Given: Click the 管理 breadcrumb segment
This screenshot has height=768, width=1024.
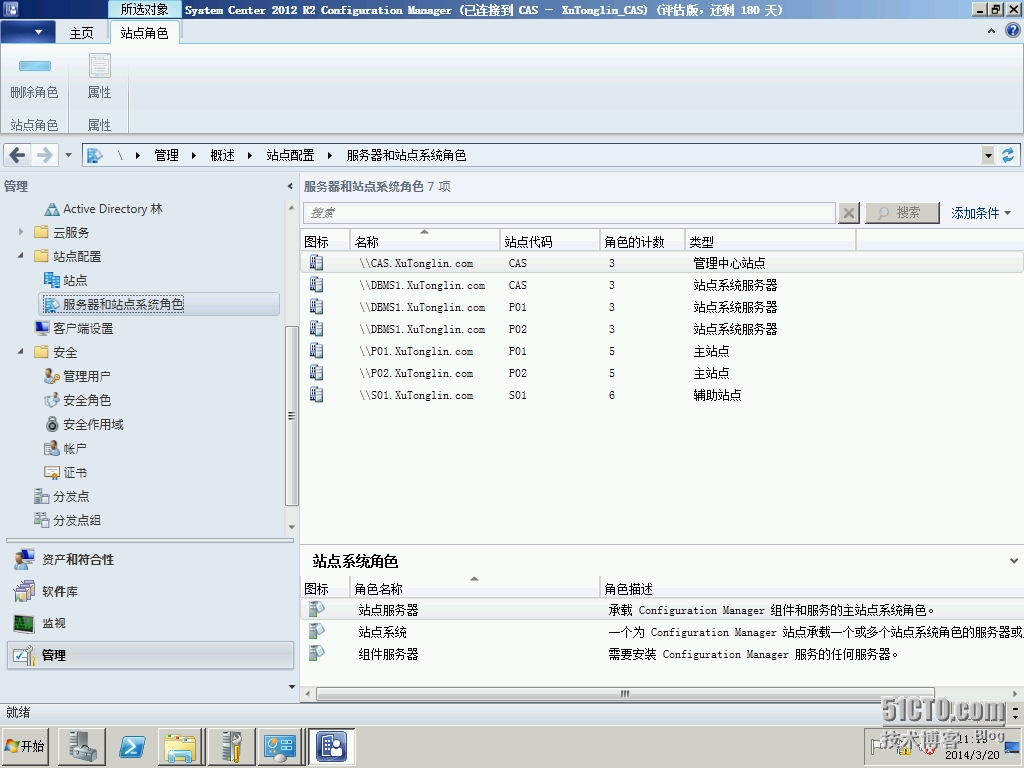Looking at the screenshot, I should tap(166, 155).
